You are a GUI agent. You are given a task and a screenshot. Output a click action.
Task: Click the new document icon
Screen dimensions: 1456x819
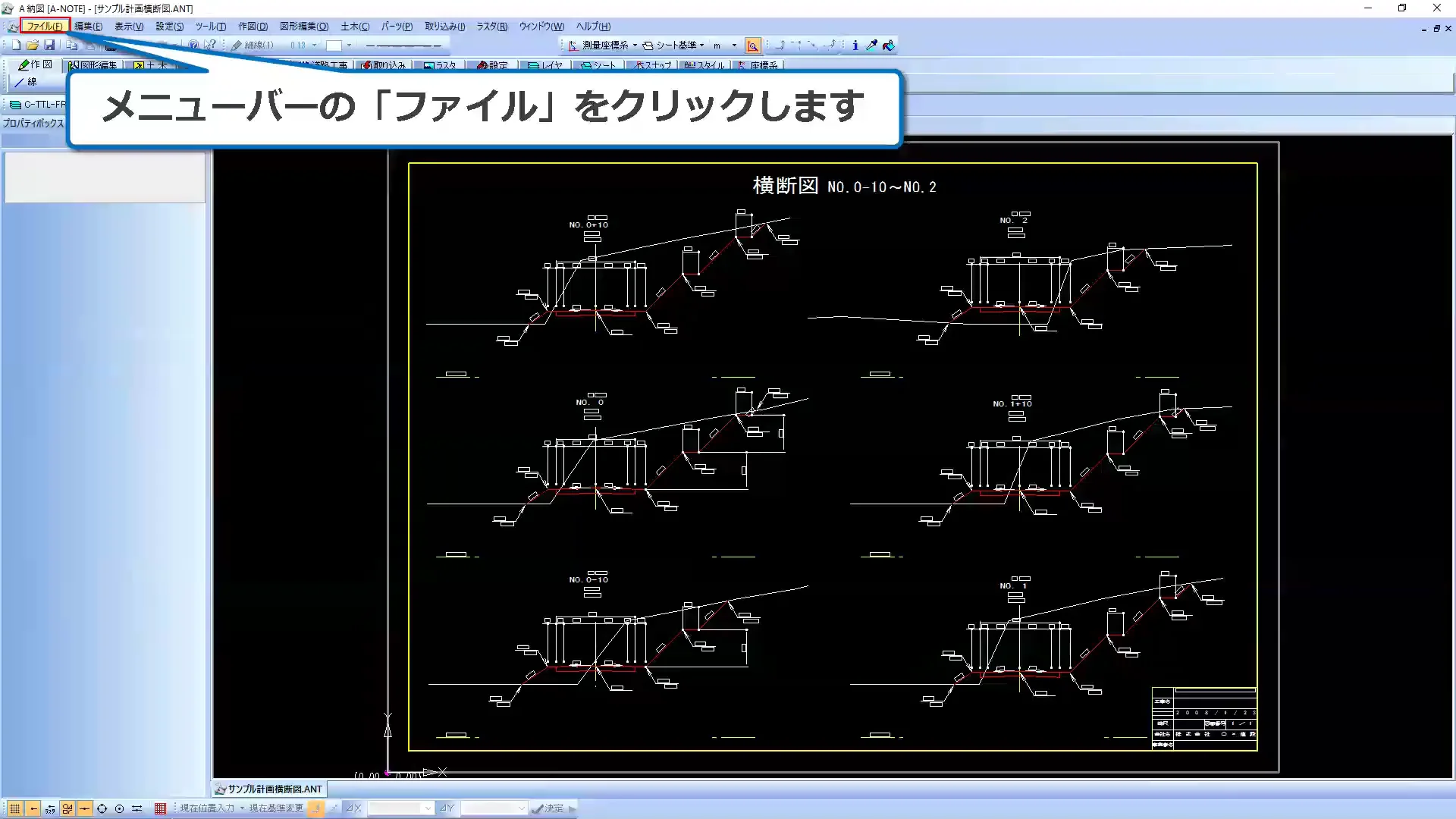coord(16,45)
